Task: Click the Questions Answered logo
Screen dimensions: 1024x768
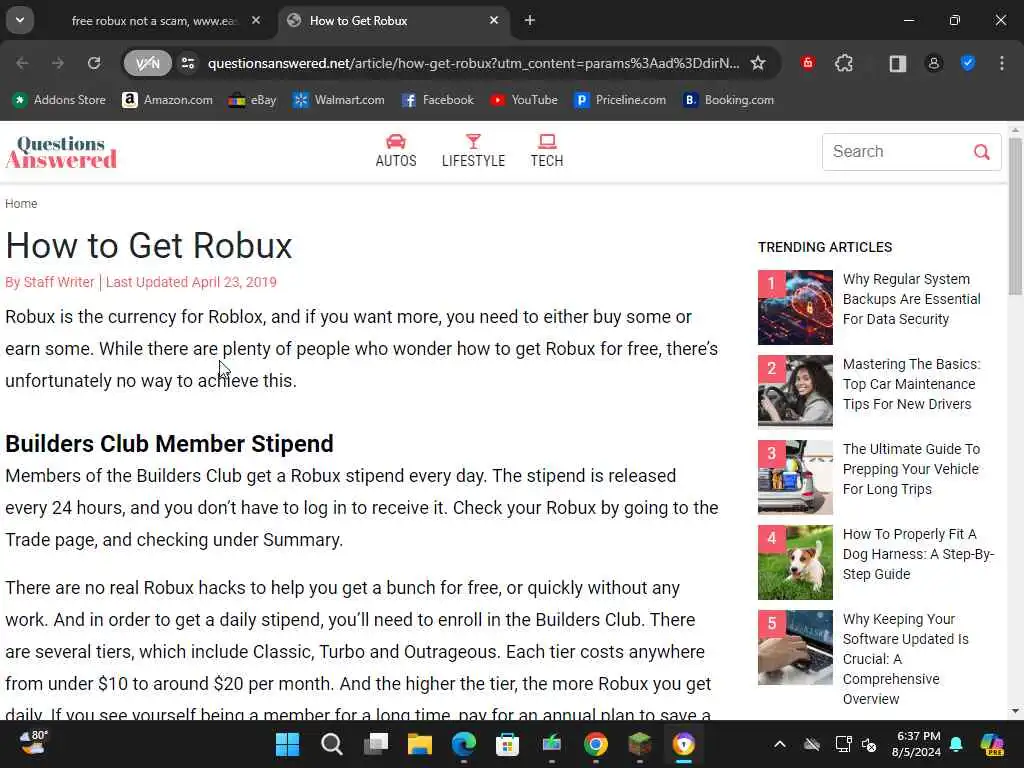Action: click(x=61, y=152)
